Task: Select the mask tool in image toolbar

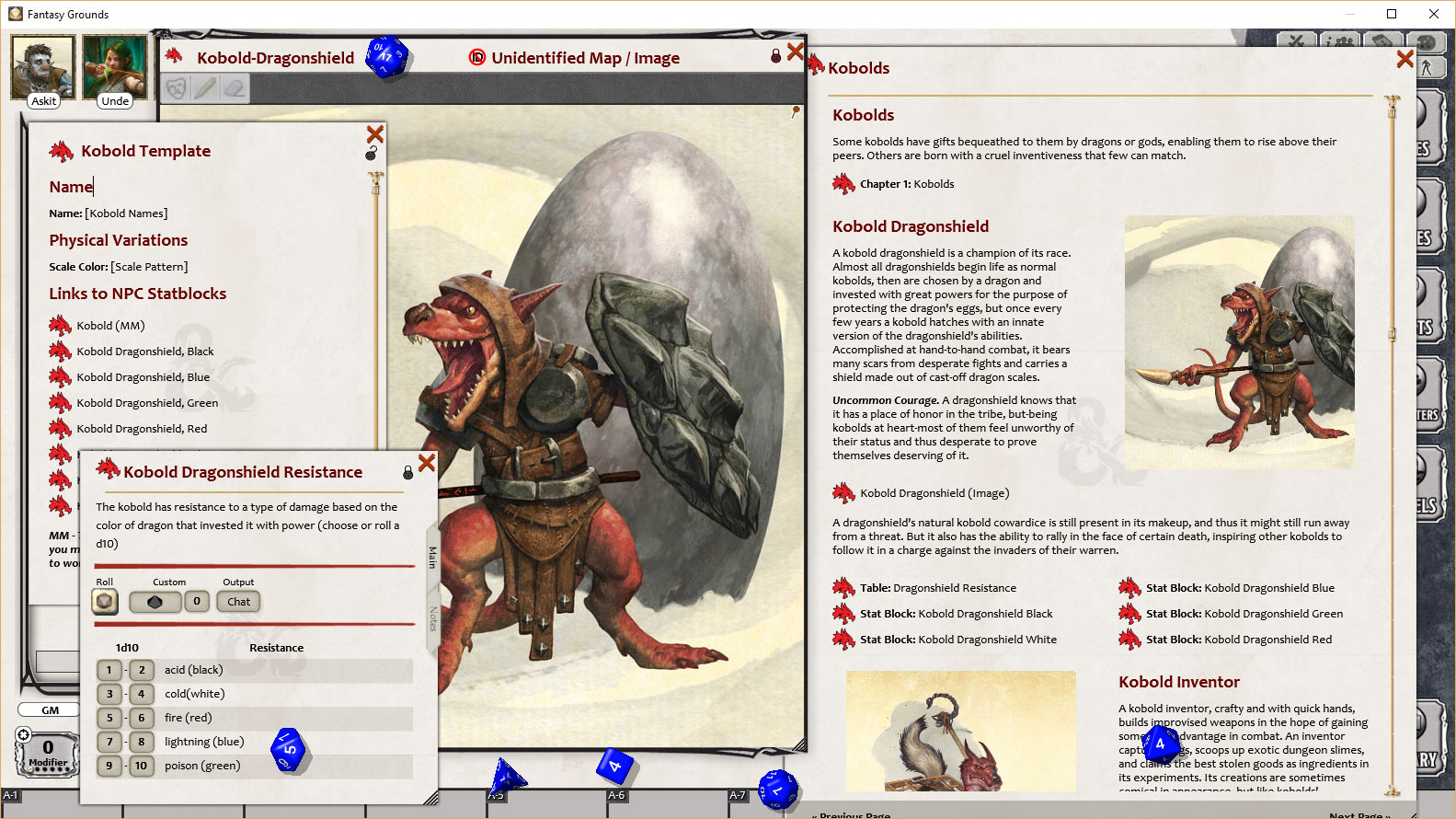Action: click(176, 88)
